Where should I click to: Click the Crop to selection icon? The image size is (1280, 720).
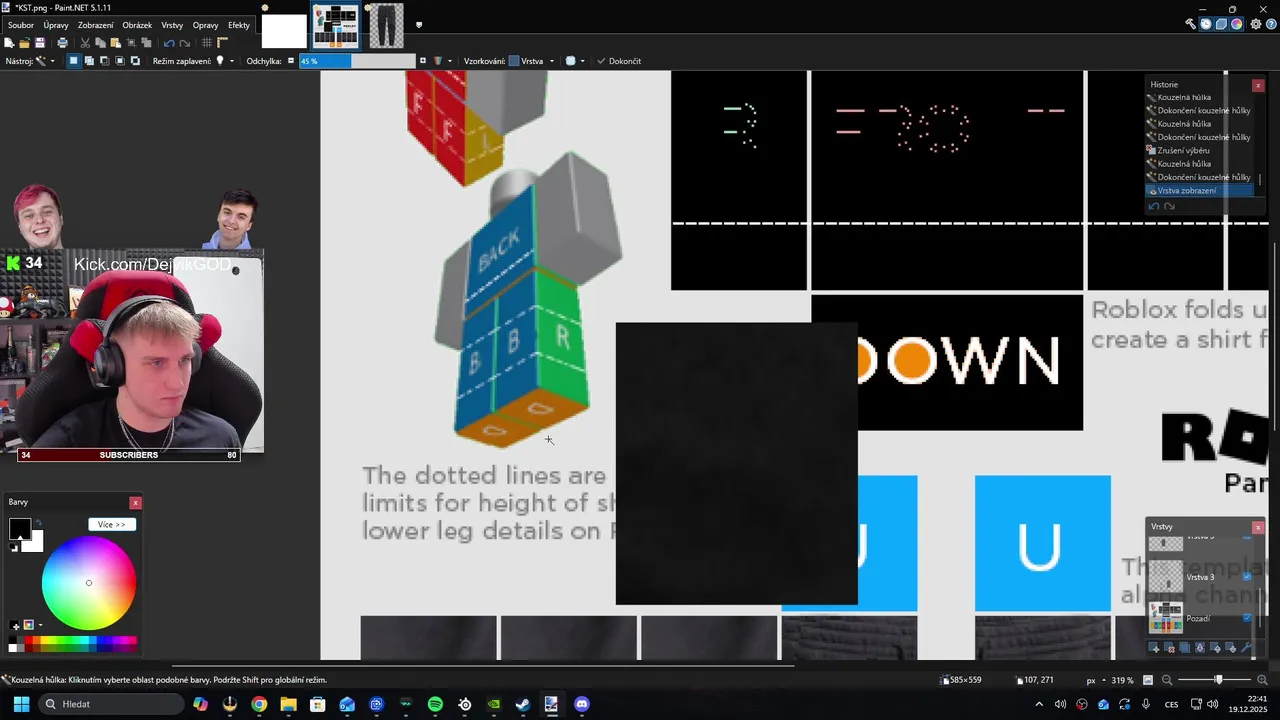131,43
